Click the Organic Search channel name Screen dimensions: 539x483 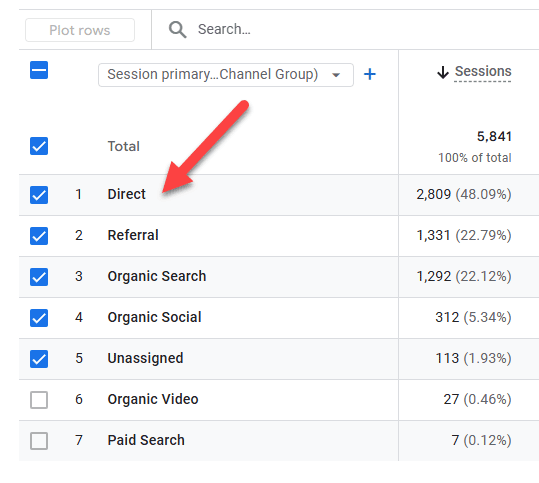tap(157, 276)
